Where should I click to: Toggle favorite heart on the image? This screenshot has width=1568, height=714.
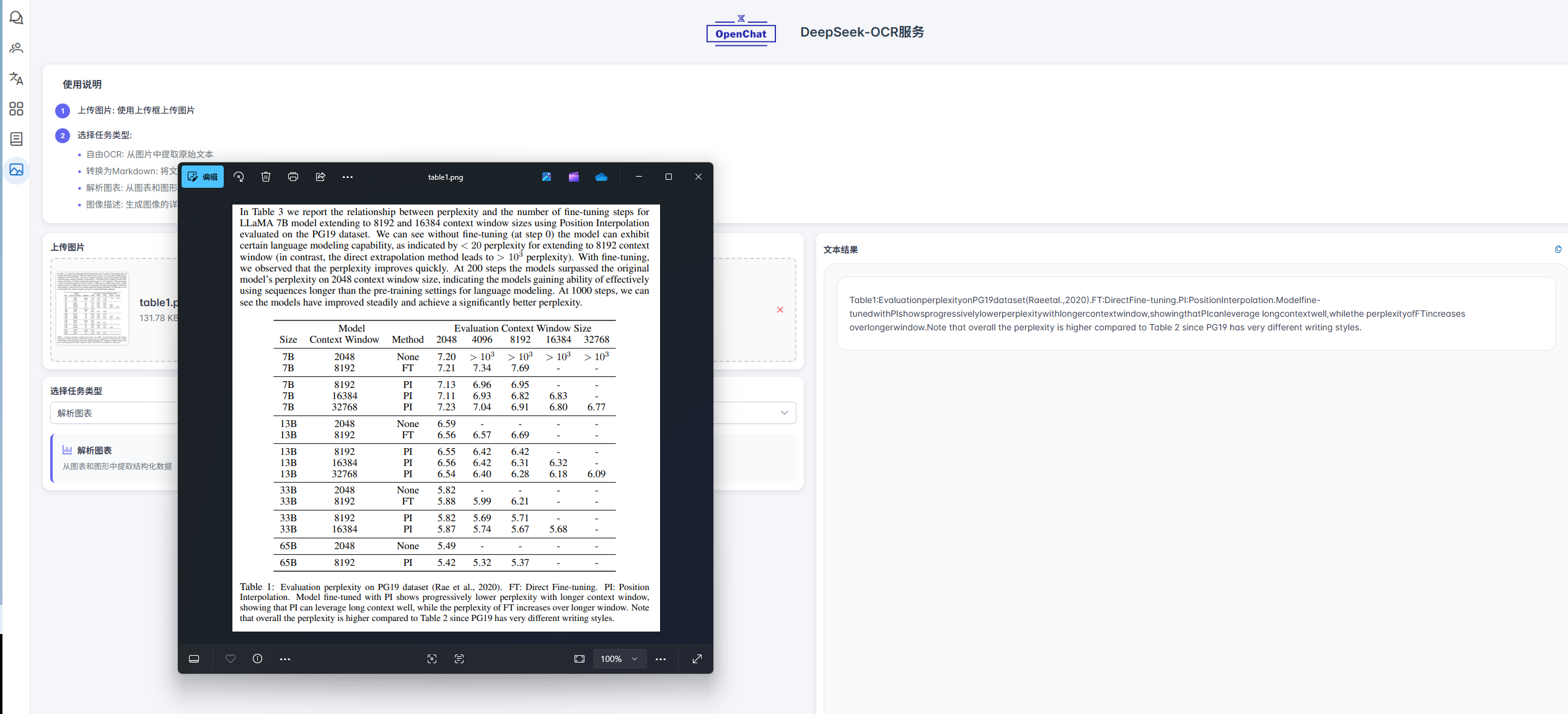pyautogui.click(x=231, y=659)
